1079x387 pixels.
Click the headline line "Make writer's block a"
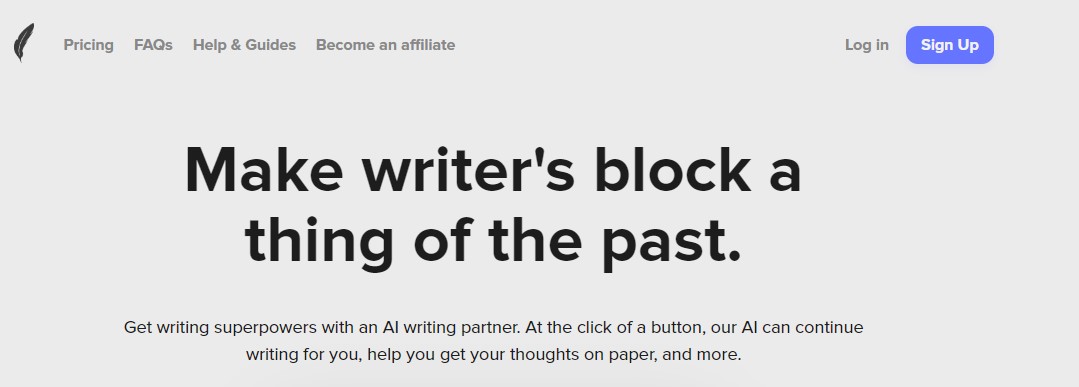pyautogui.click(x=493, y=170)
